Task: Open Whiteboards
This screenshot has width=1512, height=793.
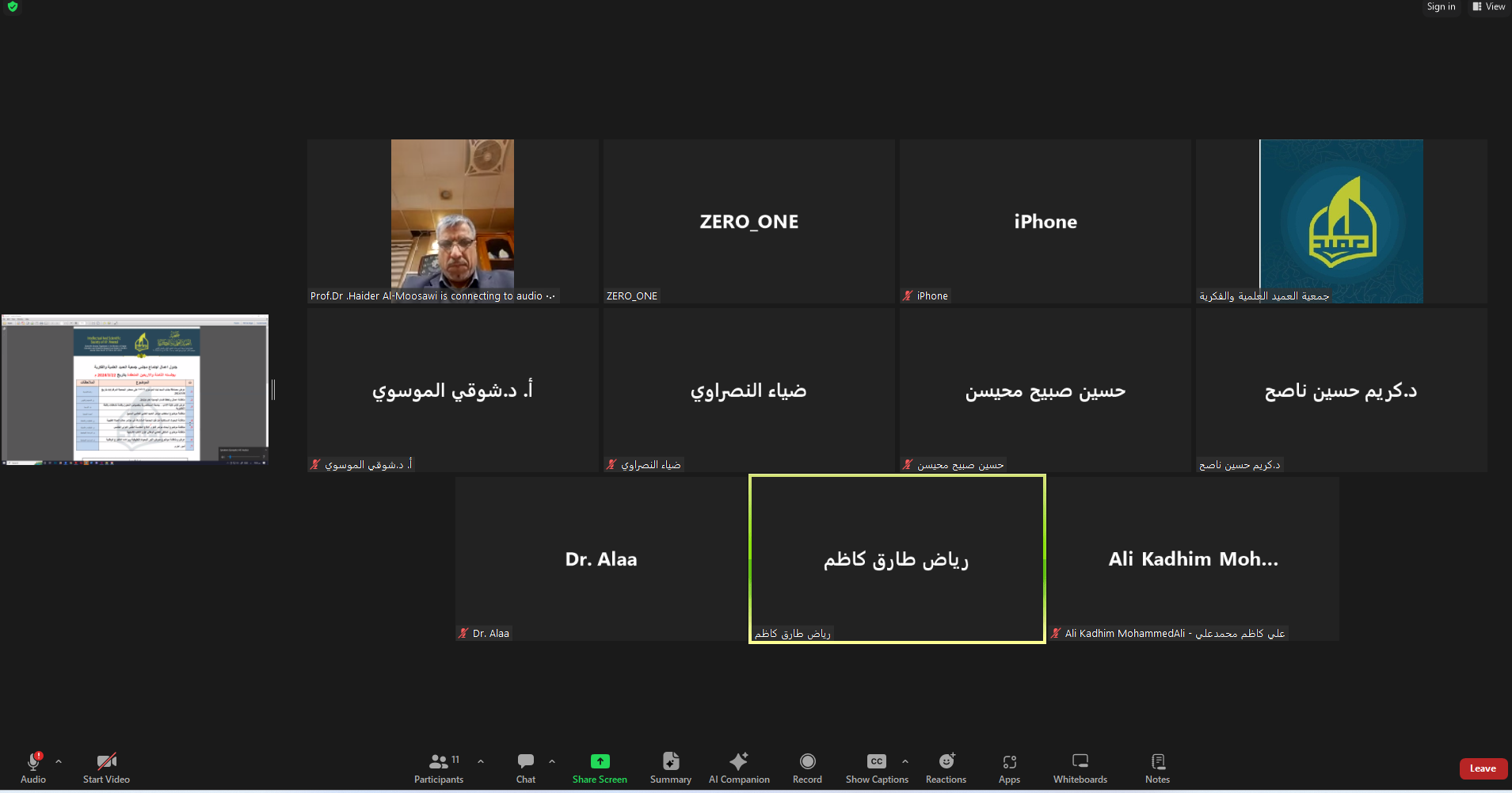Action: coord(1080,762)
